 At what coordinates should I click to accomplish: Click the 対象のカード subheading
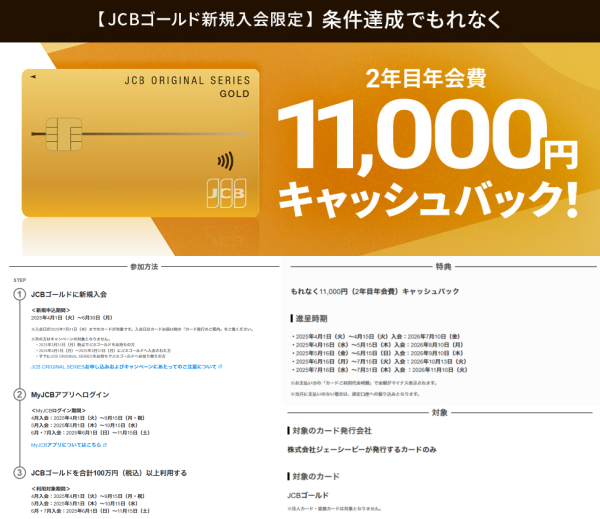pyautogui.click(x=316, y=477)
